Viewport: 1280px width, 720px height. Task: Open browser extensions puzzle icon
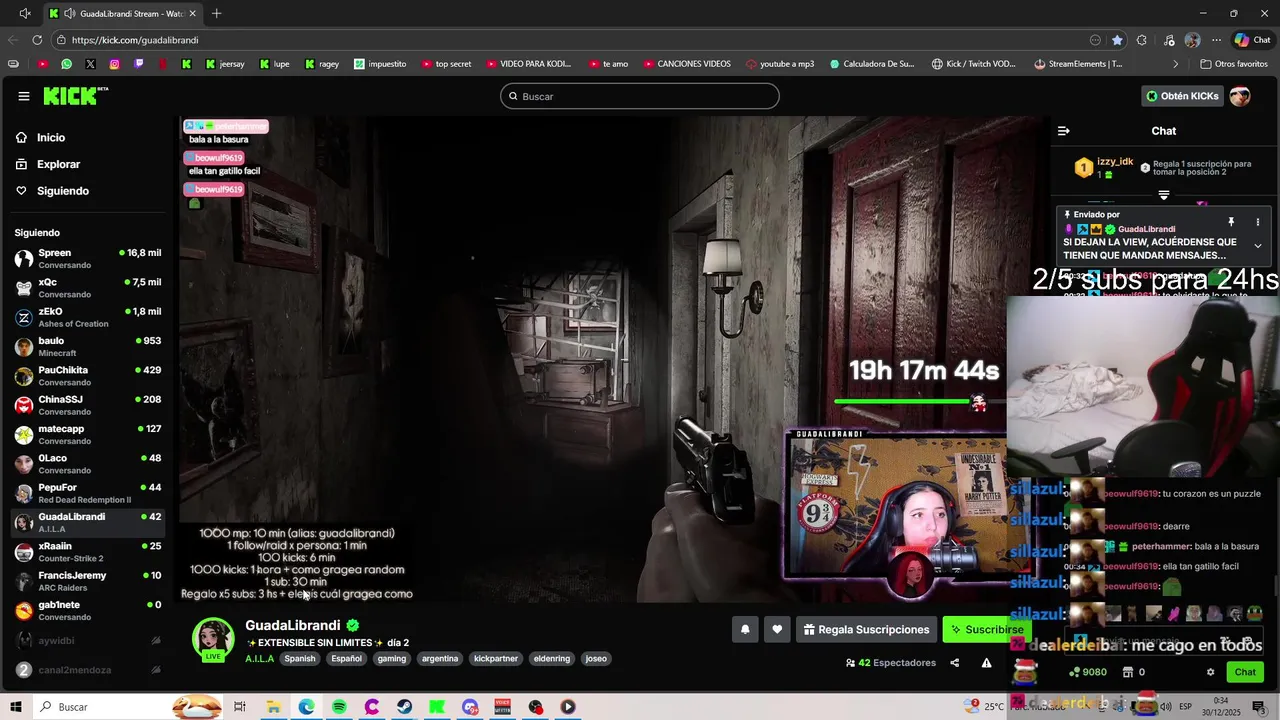(1142, 40)
